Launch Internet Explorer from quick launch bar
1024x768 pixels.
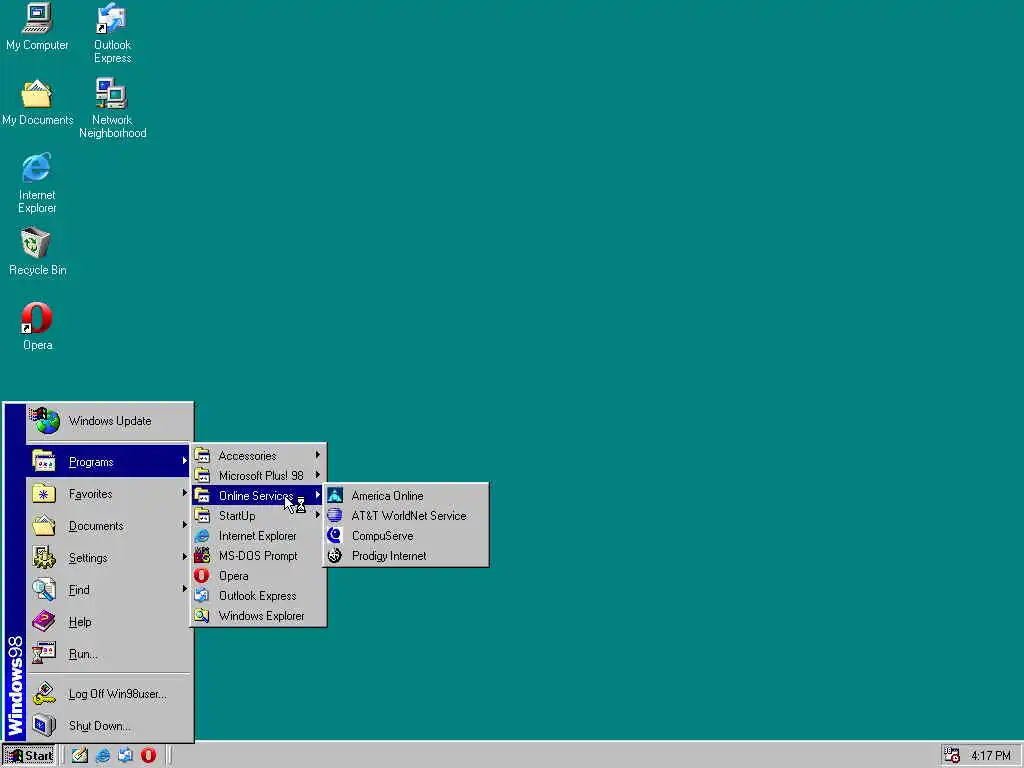[103, 756]
